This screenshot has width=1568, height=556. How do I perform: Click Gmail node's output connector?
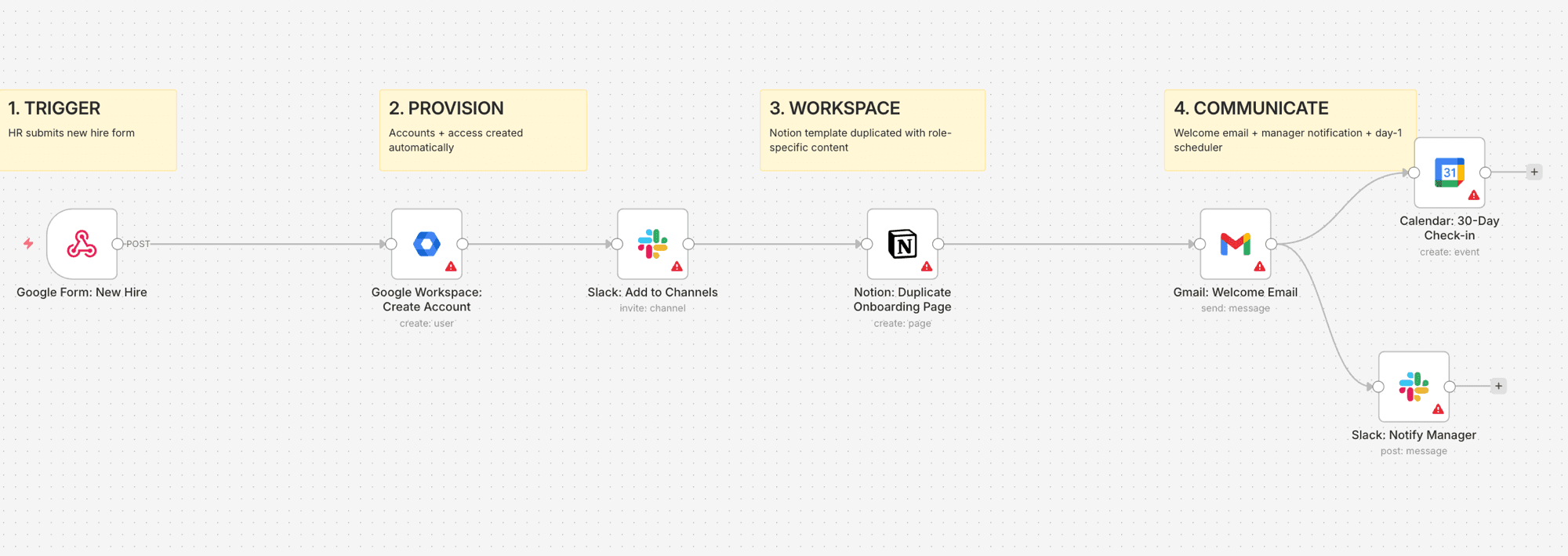point(1272,244)
